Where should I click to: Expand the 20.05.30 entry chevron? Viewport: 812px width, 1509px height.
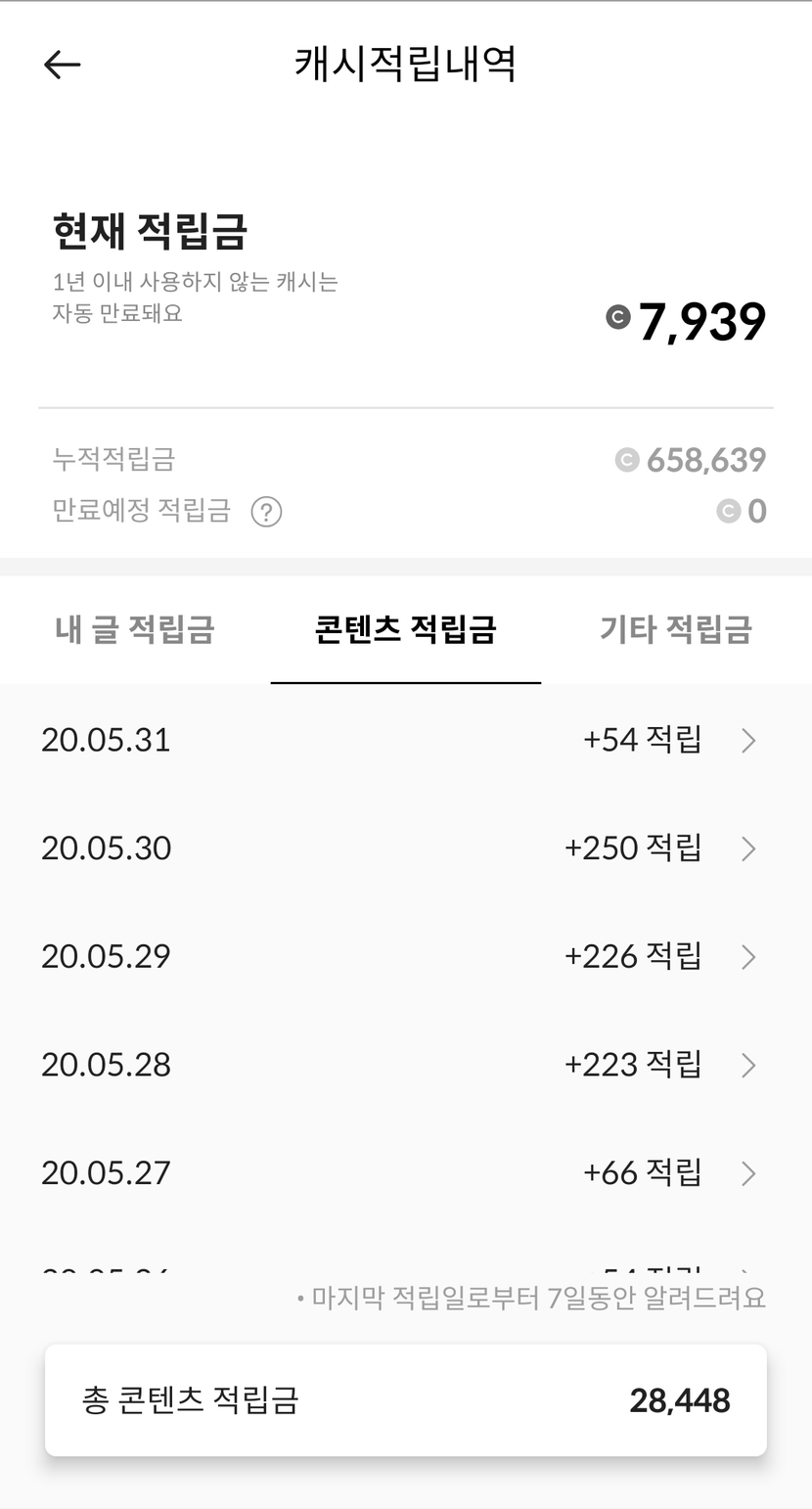[748, 848]
